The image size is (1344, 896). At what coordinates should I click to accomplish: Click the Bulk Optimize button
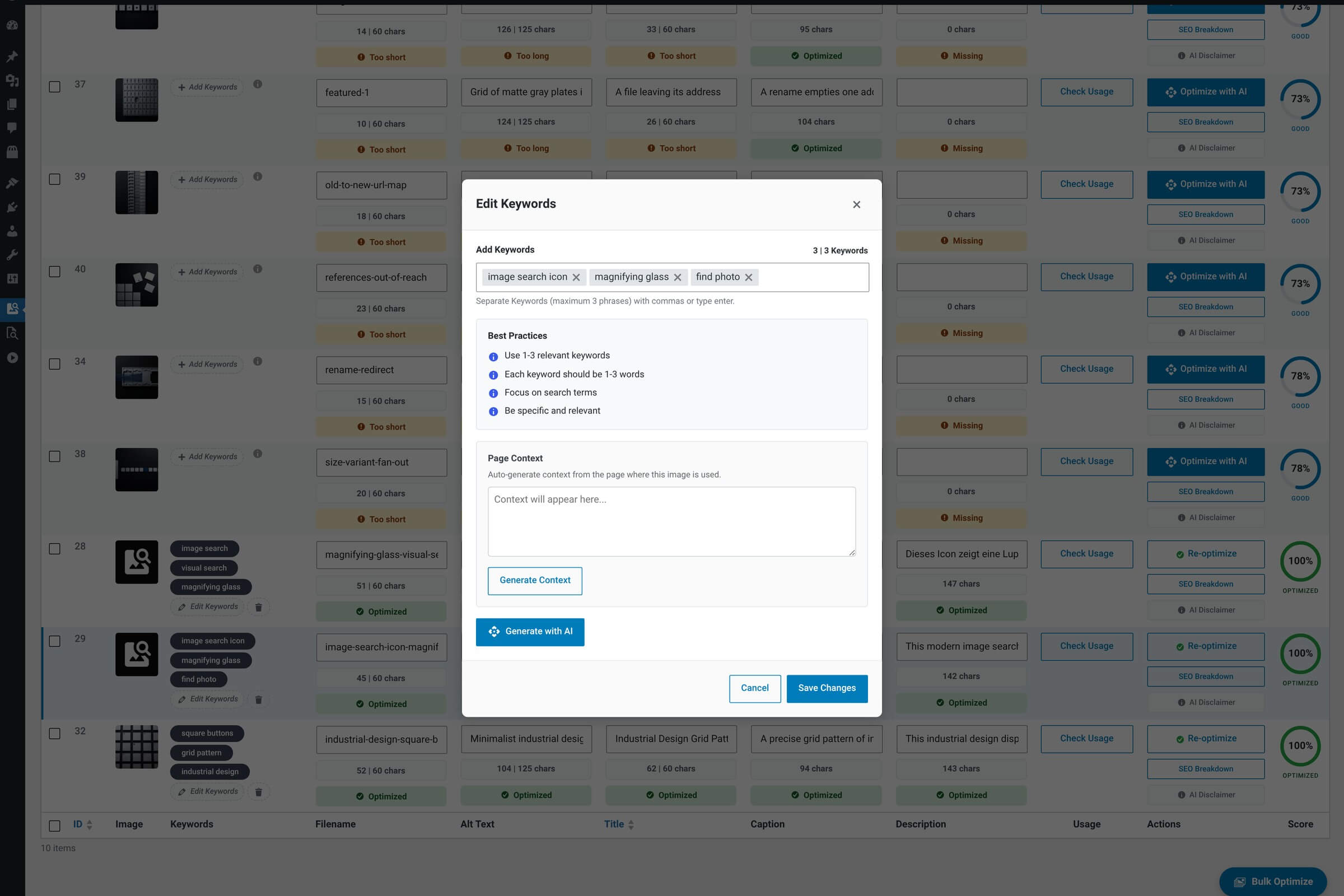tap(1273, 881)
